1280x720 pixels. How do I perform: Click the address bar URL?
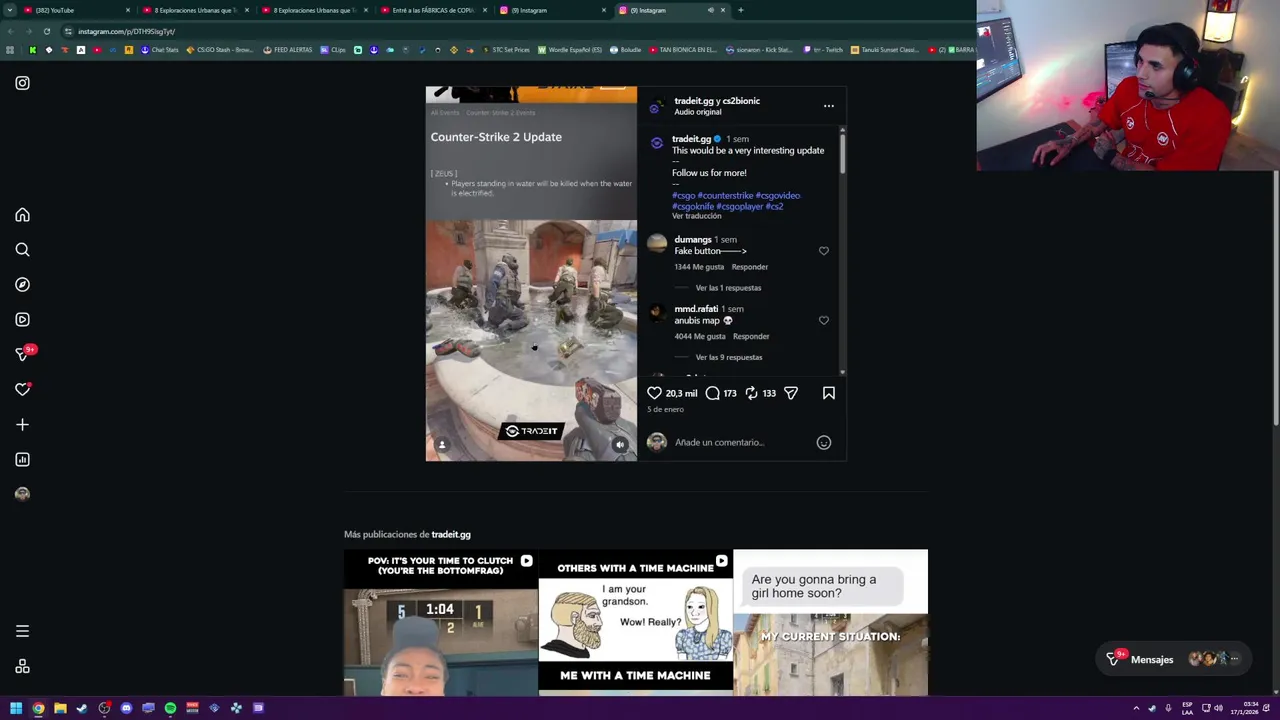[x=126, y=31]
